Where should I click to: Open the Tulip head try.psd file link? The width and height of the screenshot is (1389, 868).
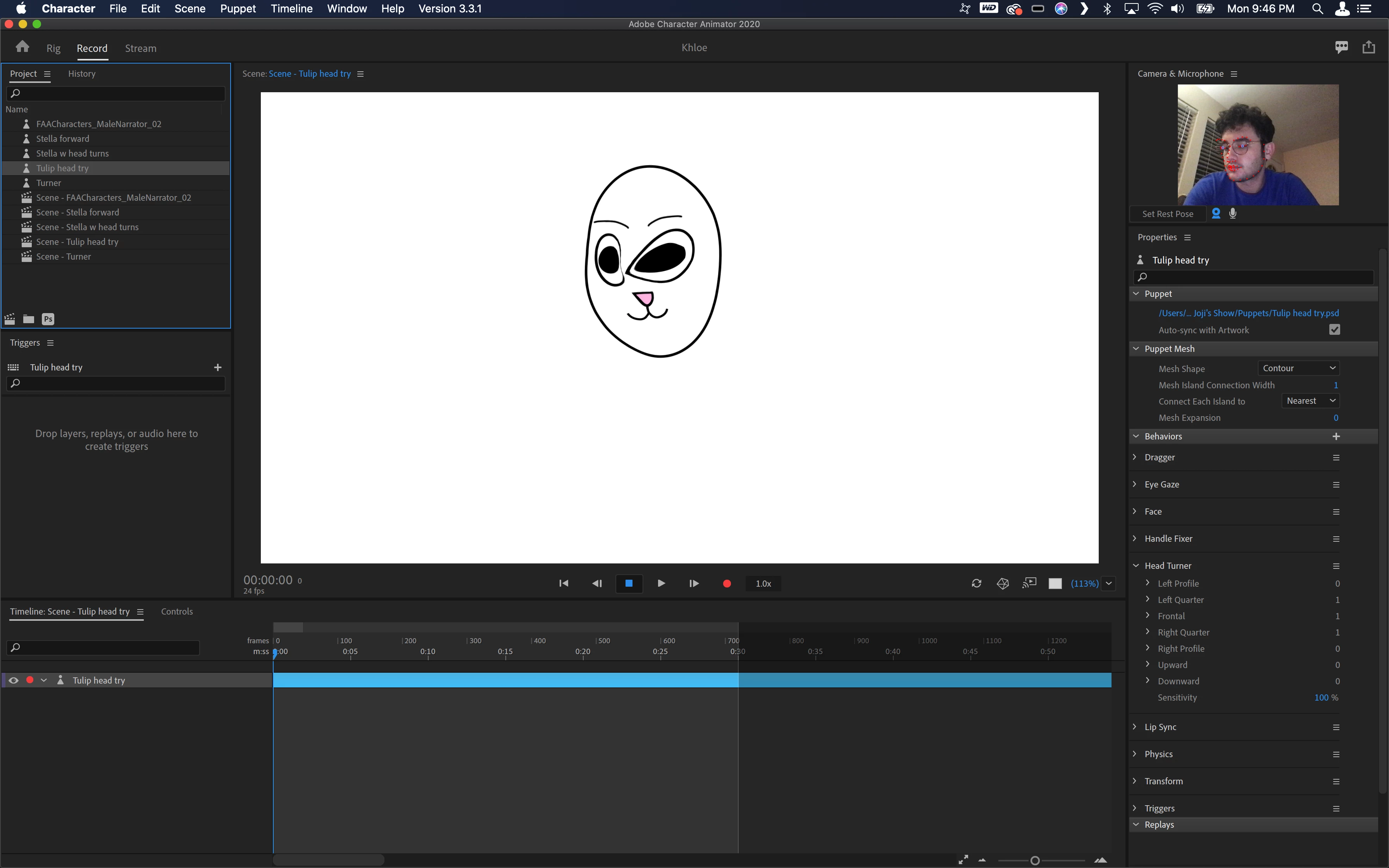coord(1248,313)
